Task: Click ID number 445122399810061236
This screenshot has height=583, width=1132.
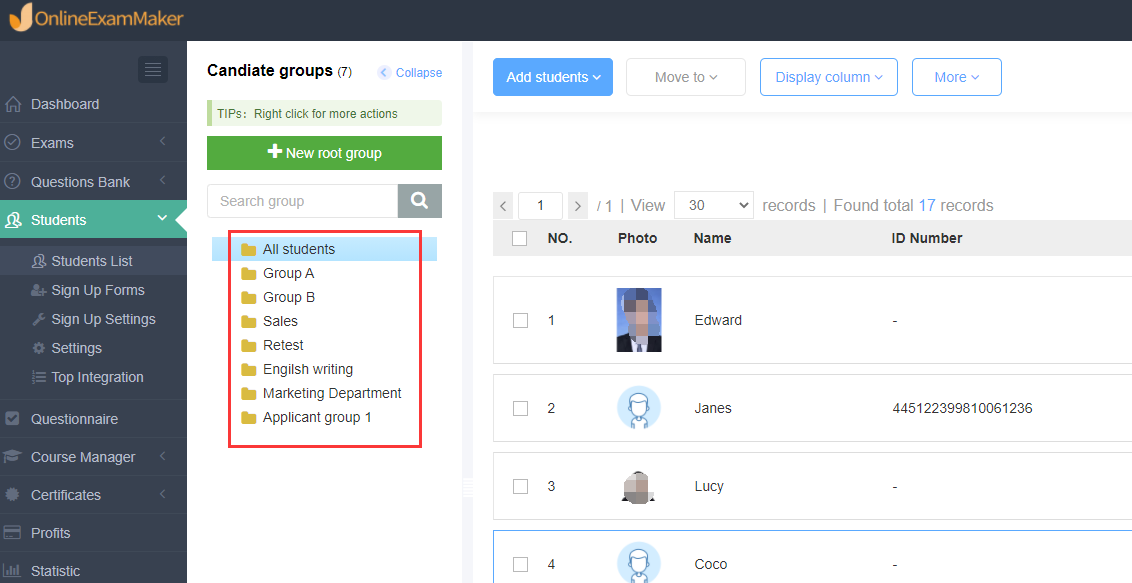Action: click(x=962, y=408)
